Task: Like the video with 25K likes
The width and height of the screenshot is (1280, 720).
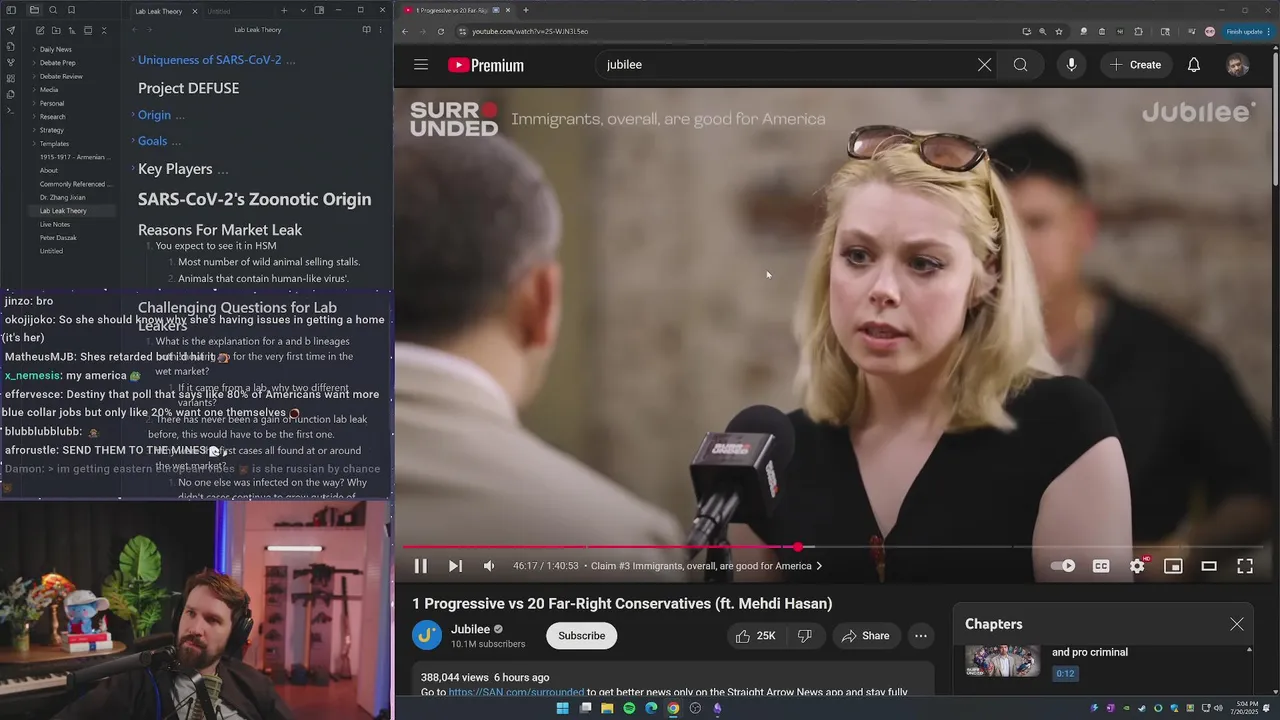Action: (755, 636)
